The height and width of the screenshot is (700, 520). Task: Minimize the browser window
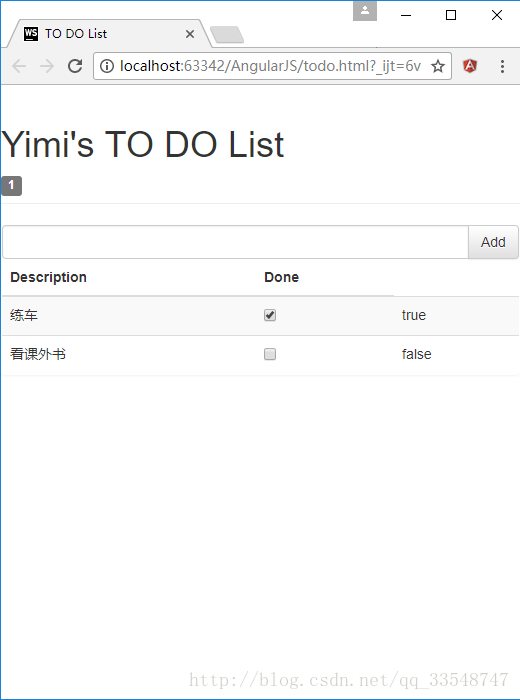coord(406,15)
